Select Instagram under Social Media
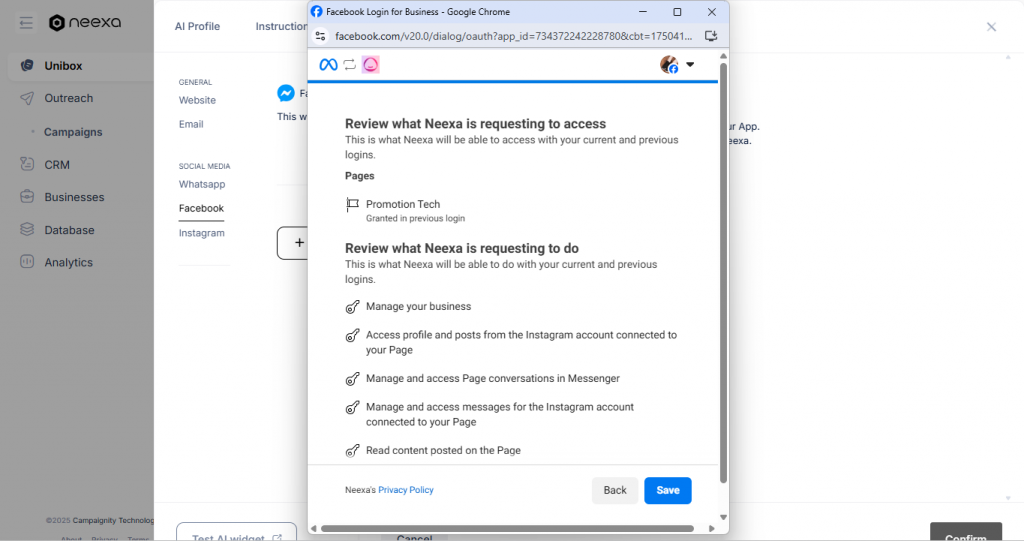The image size is (1024, 541). click(x=201, y=233)
